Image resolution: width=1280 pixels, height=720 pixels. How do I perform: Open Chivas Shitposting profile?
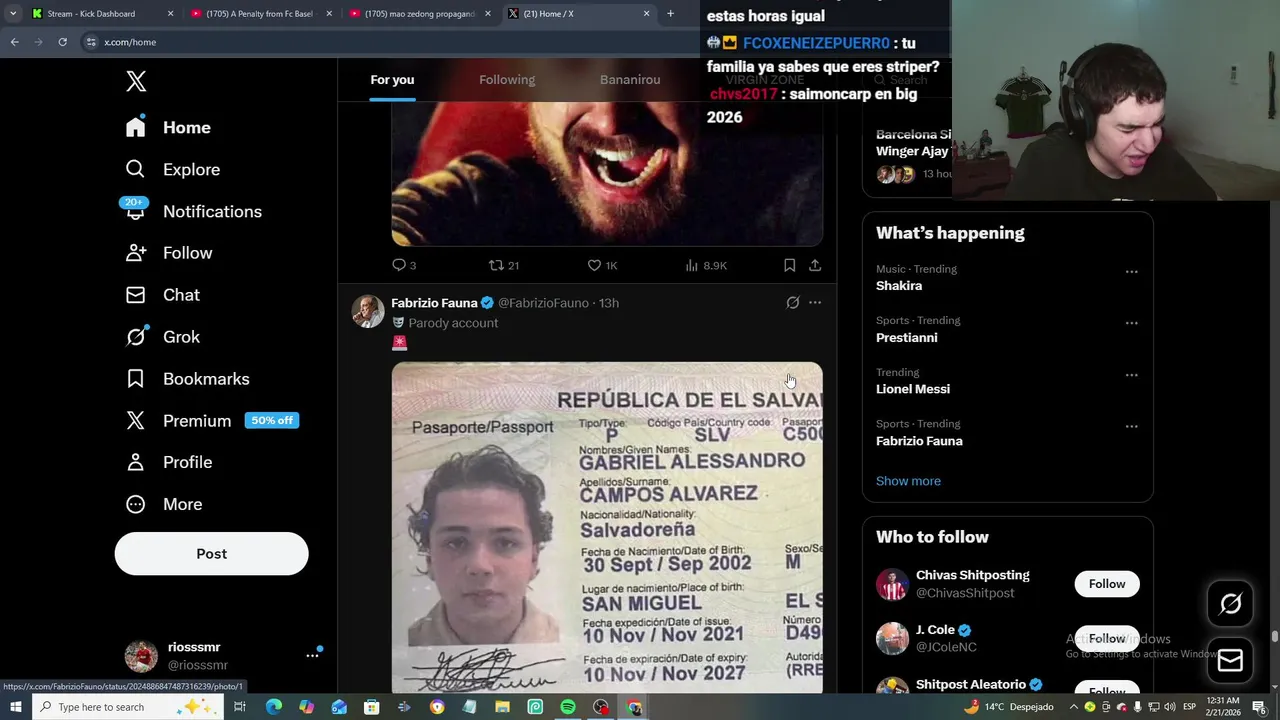click(x=973, y=575)
